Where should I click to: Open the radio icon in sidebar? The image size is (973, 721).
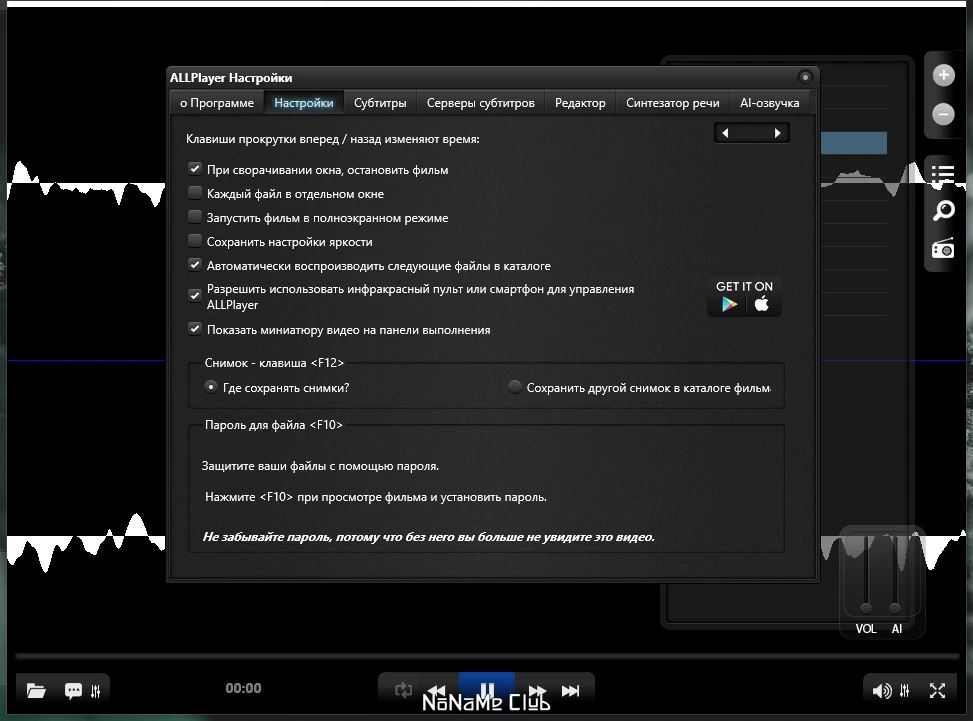tap(943, 248)
